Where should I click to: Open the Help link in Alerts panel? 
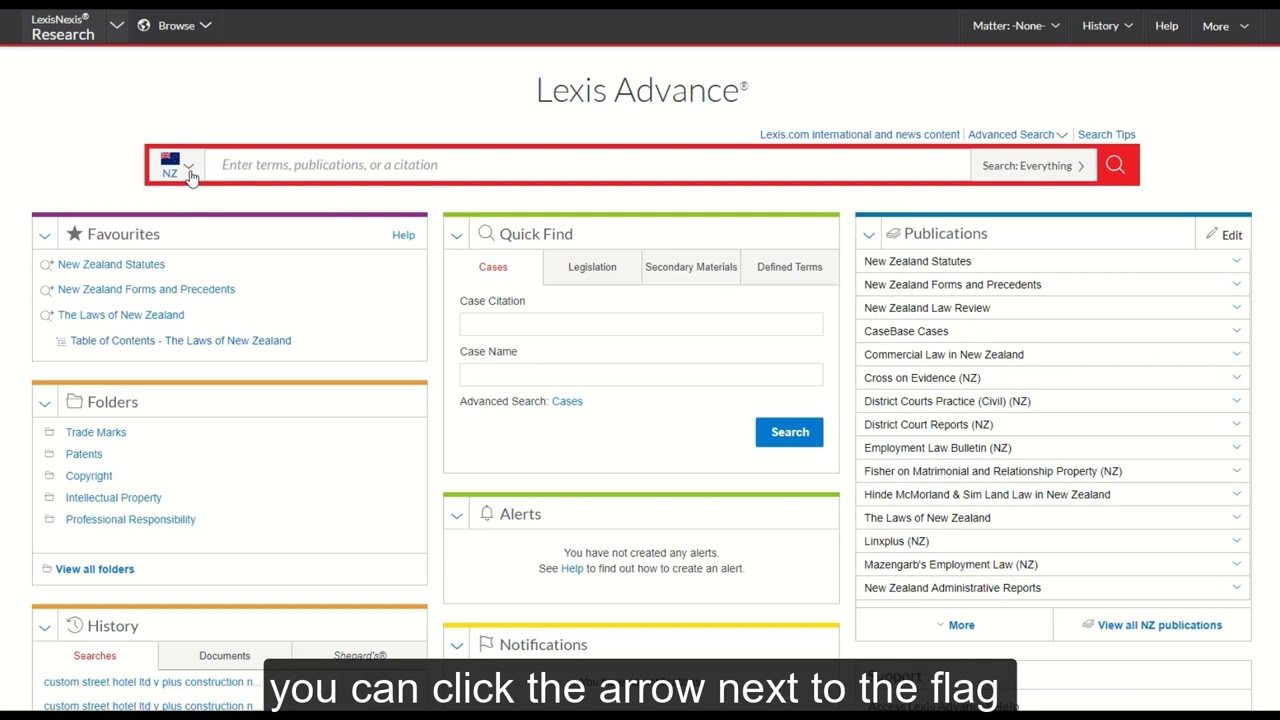[x=572, y=568]
